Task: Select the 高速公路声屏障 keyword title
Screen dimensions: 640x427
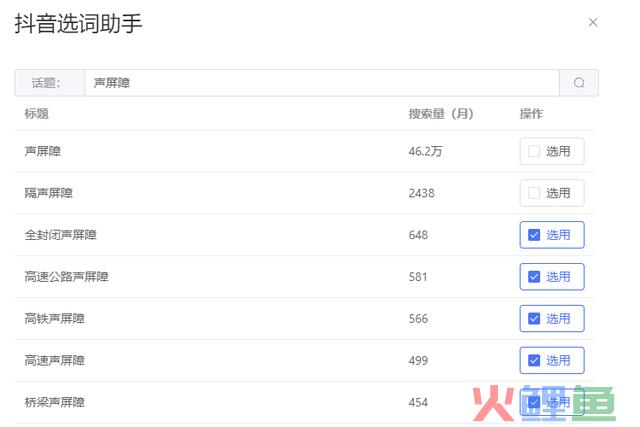Action: coord(67,277)
